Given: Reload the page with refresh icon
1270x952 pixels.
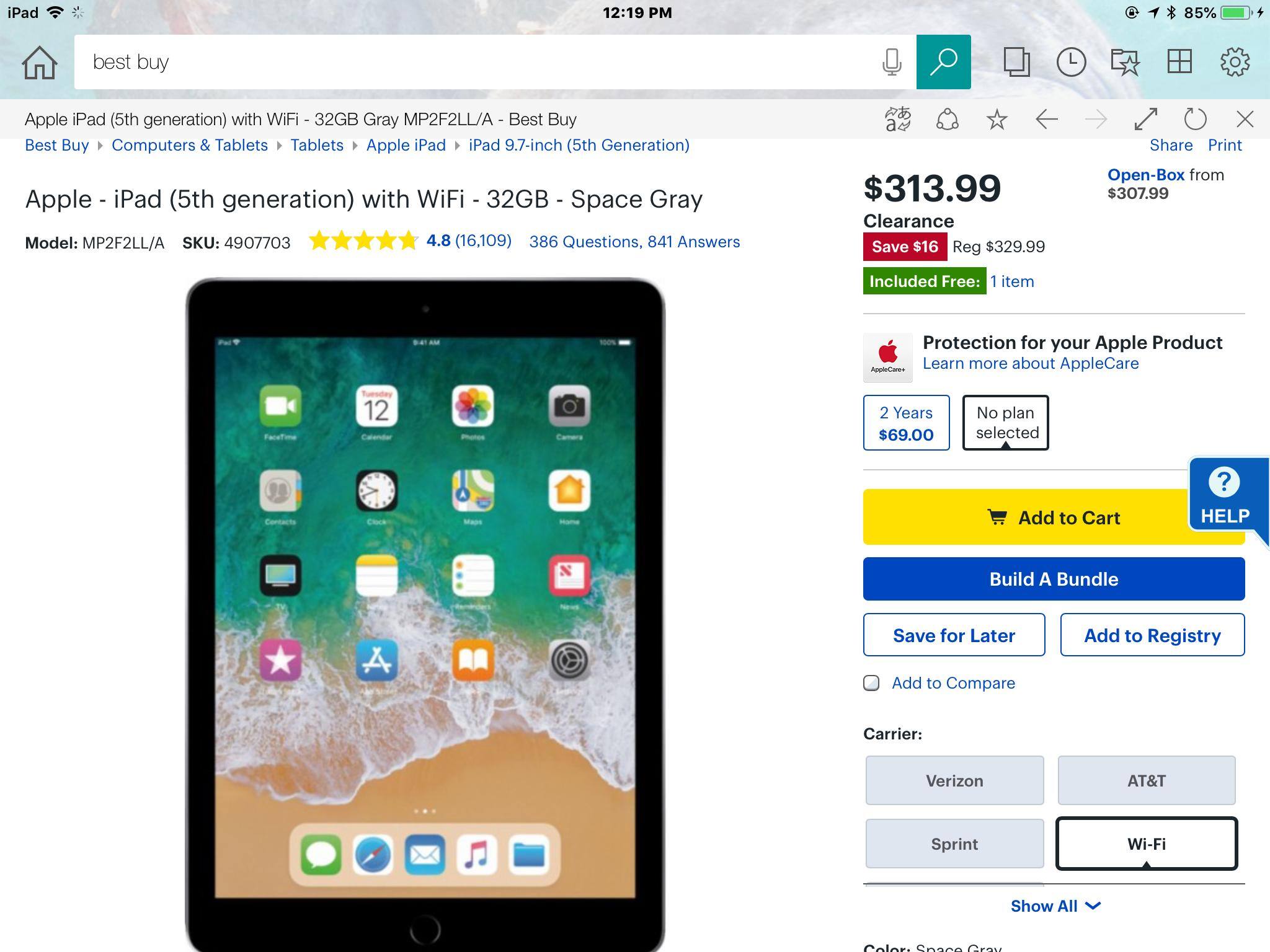Looking at the screenshot, I should pyautogui.click(x=1195, y=119).
